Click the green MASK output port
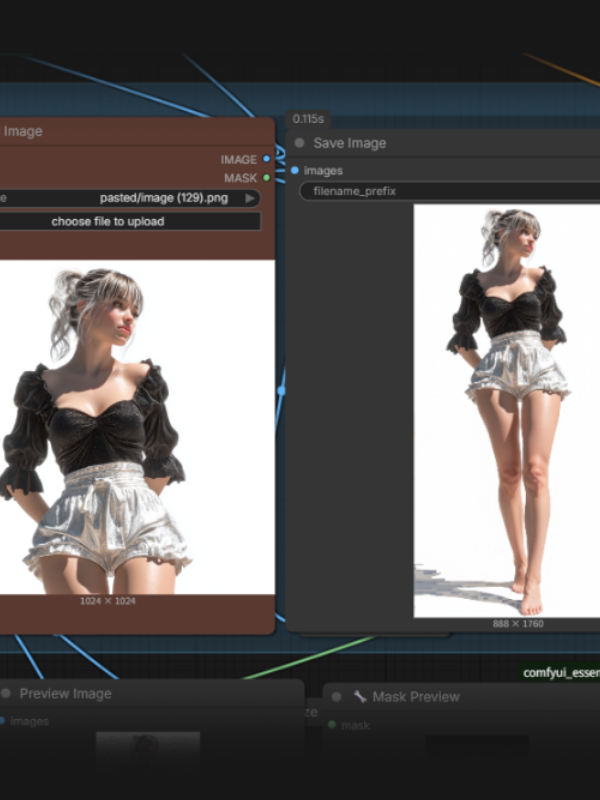 tap(266, 178)
